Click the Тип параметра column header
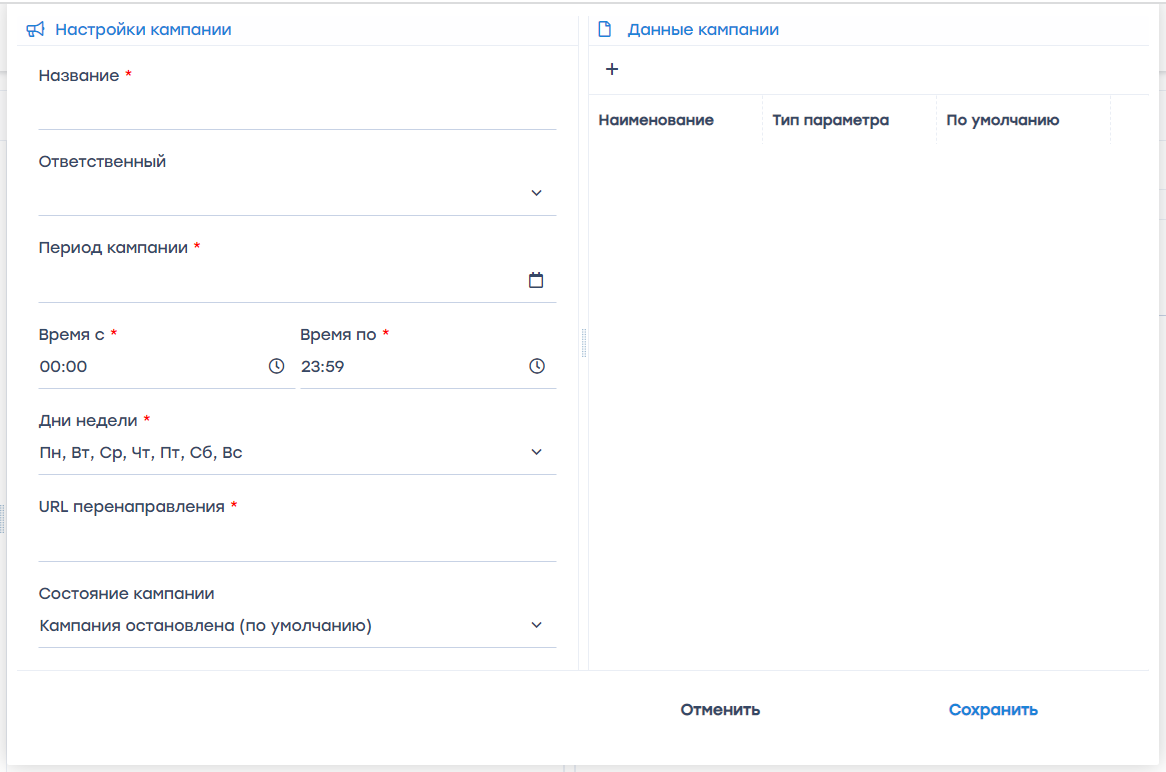The image size is (1166, 772). coord(830,120)
